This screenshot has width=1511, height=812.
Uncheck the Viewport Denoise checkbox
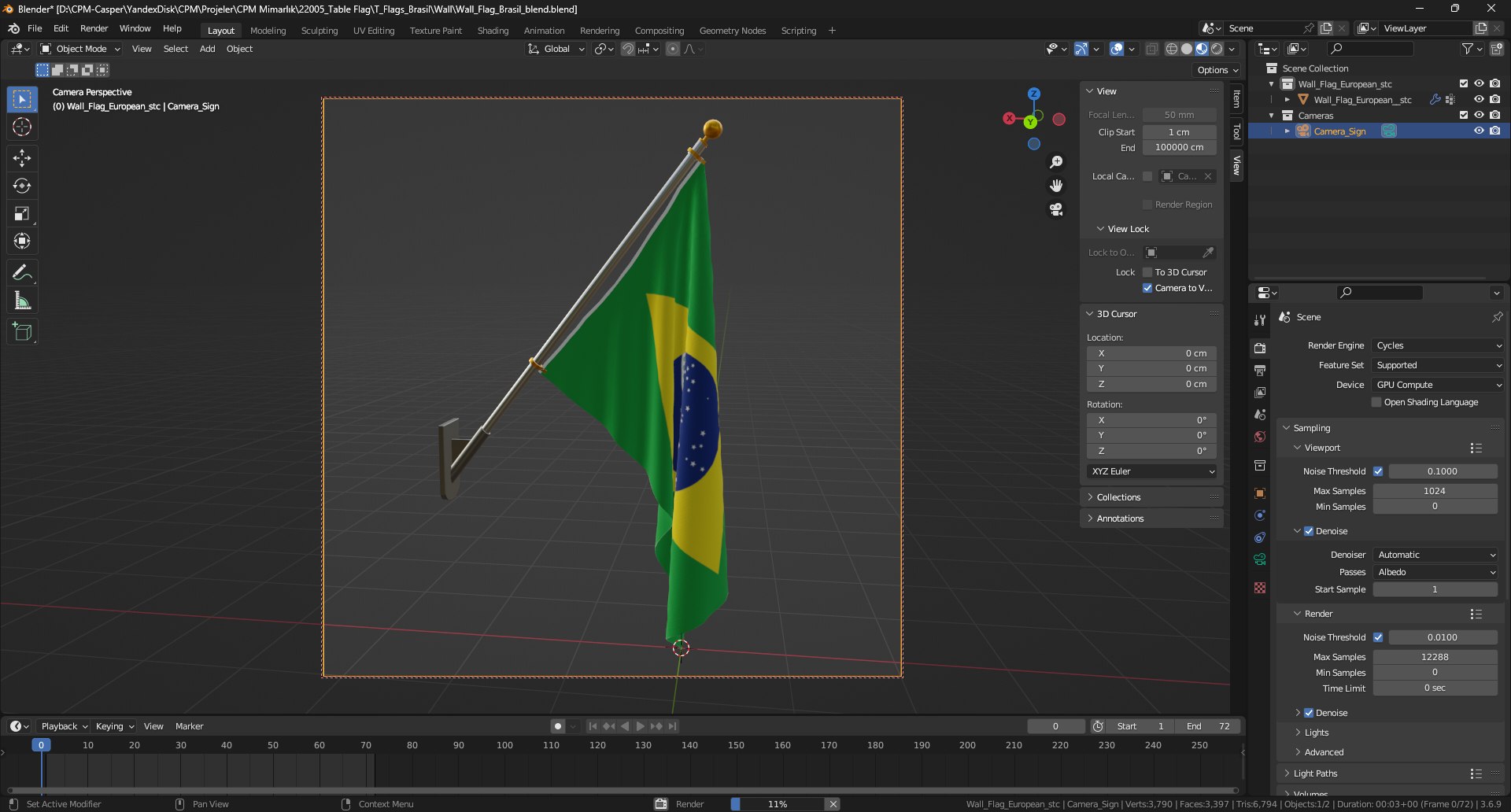coord(1309,531)
